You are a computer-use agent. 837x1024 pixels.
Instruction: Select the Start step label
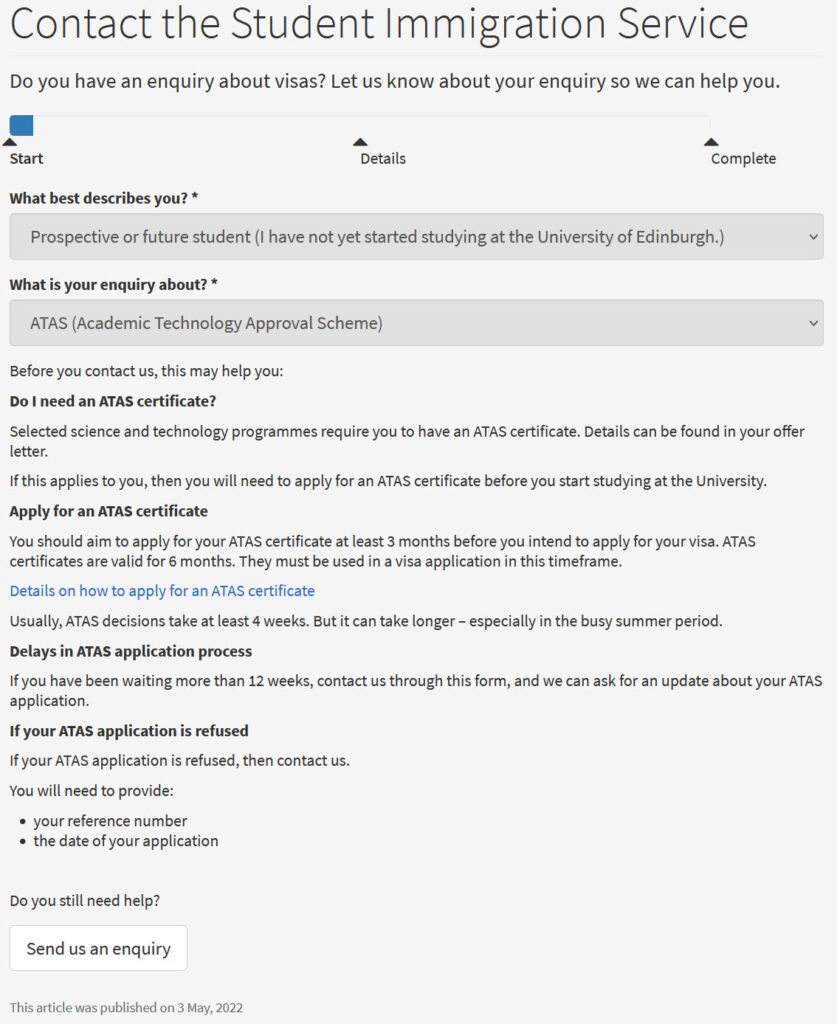point(26,158)
